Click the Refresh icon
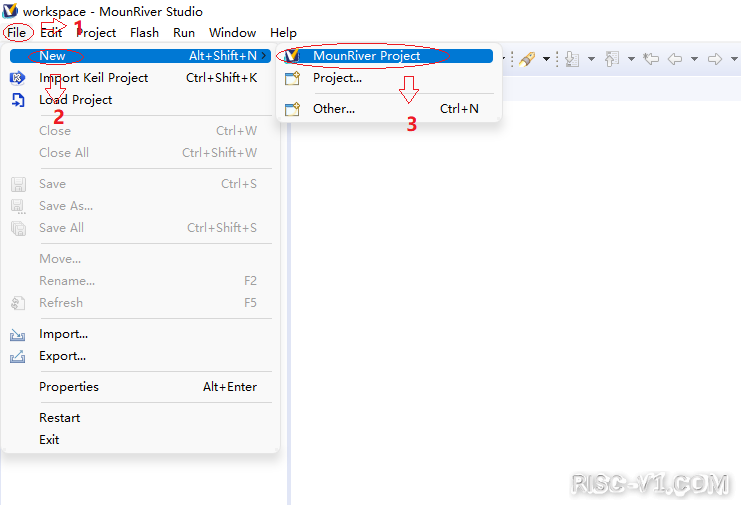 tap(18, 303)
